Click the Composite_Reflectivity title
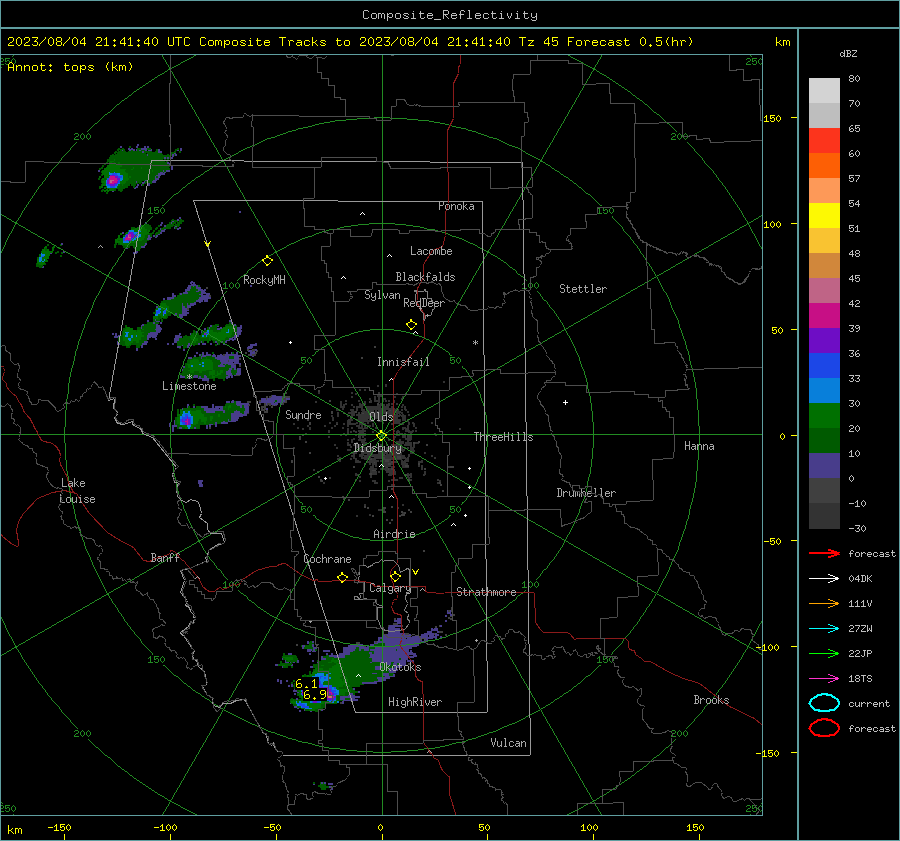 450,15
